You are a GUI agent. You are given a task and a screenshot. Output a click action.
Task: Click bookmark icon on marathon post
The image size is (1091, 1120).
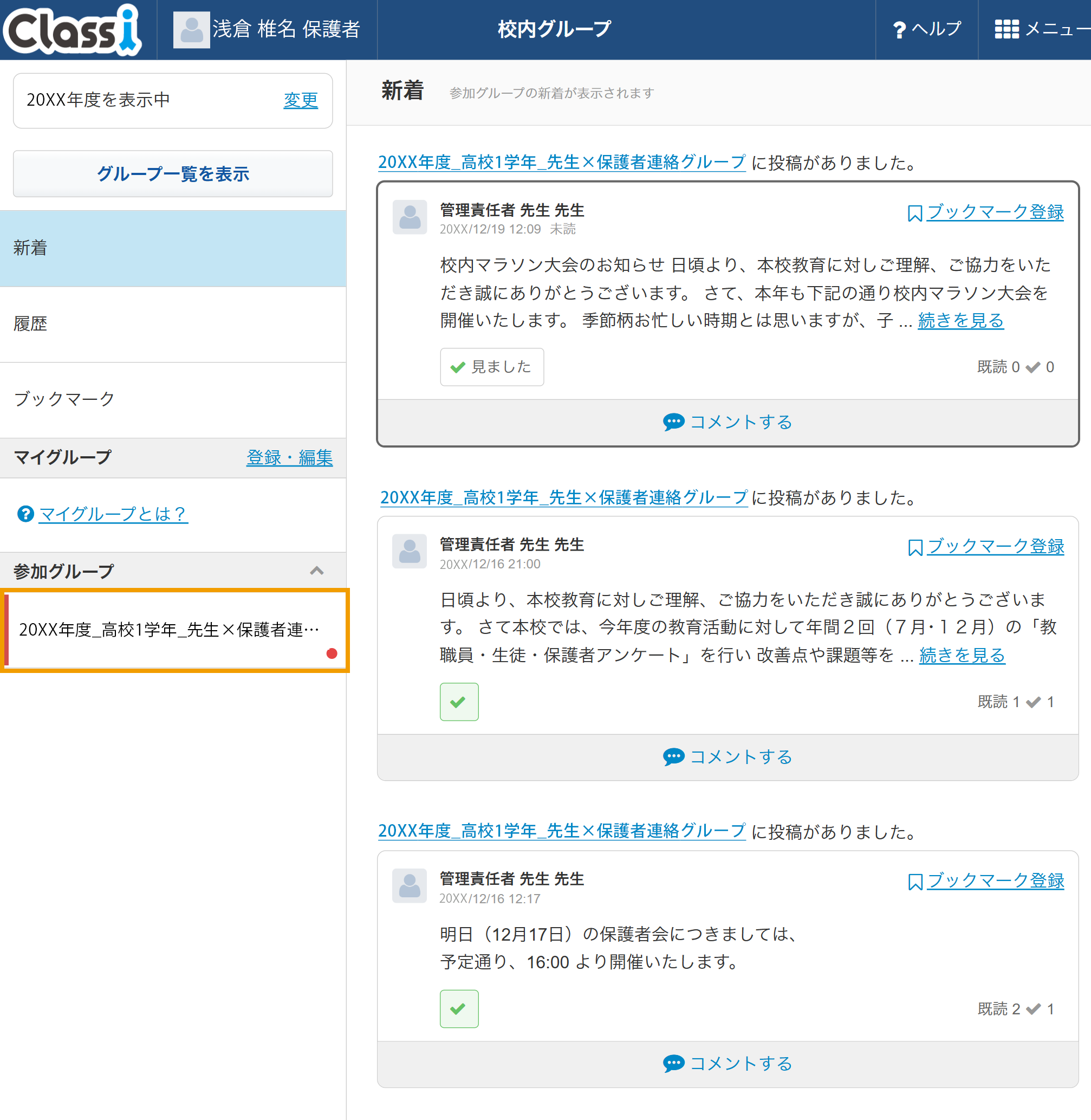[x=914, y=213]
